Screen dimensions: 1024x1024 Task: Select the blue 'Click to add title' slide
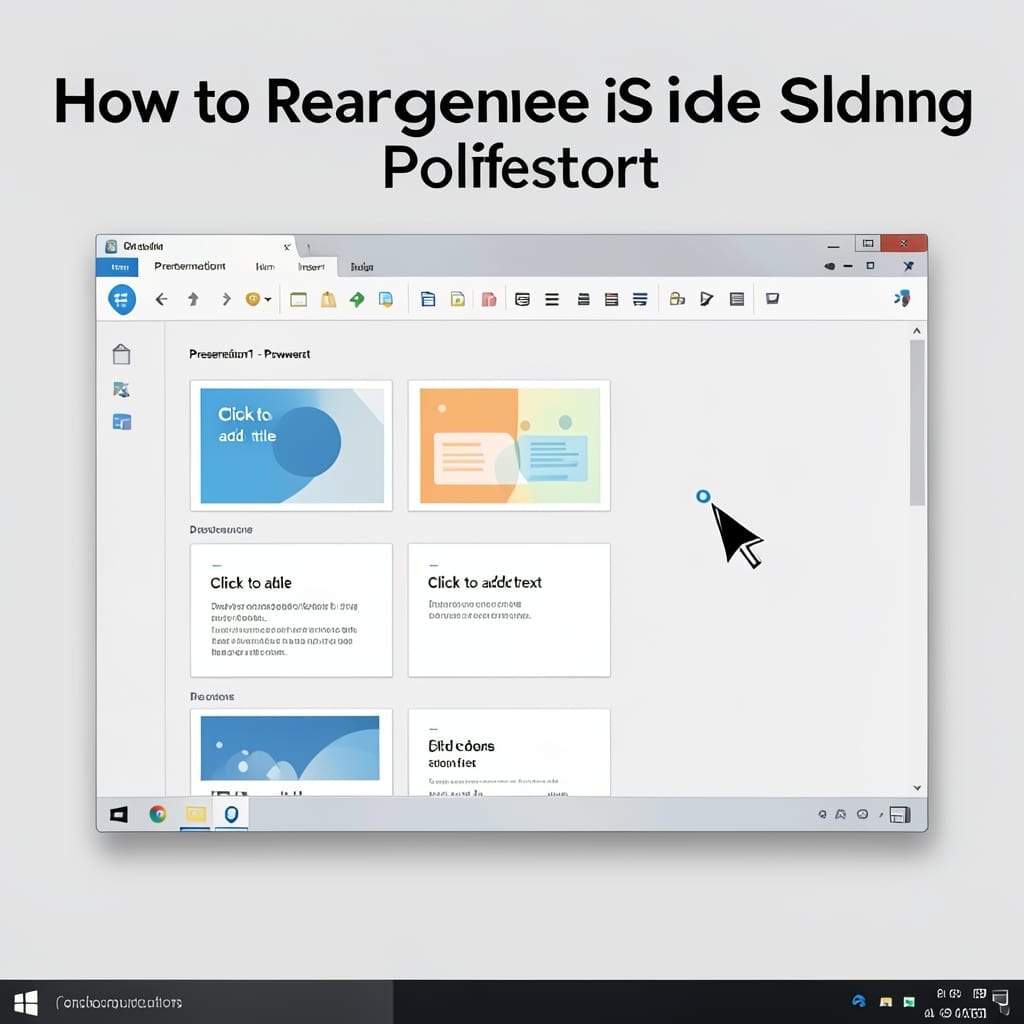click(291, 445)
